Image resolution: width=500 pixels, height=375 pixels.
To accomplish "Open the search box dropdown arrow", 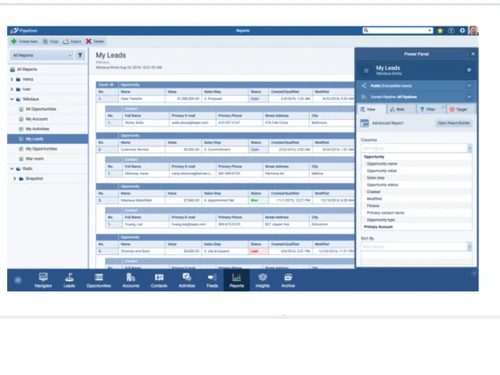I will (x=430, y=31).
